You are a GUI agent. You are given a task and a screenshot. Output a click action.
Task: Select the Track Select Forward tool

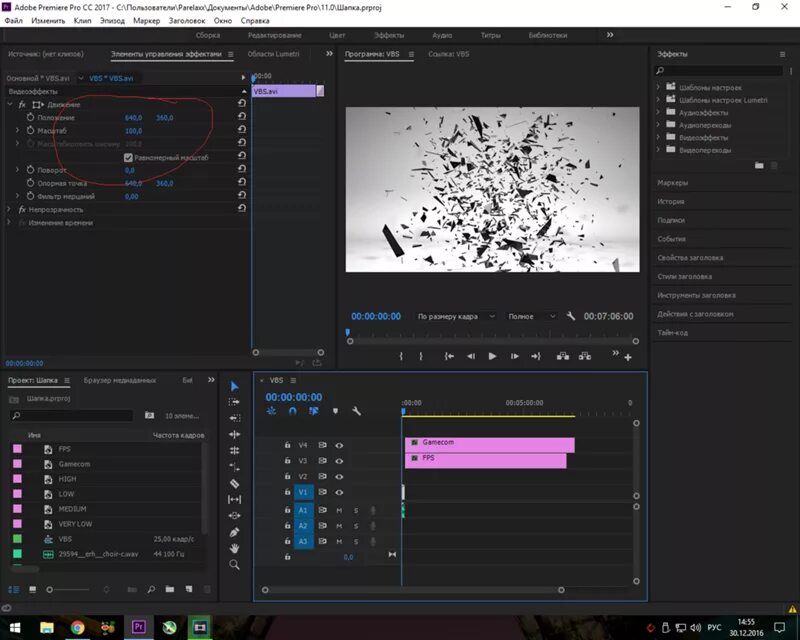234,402
